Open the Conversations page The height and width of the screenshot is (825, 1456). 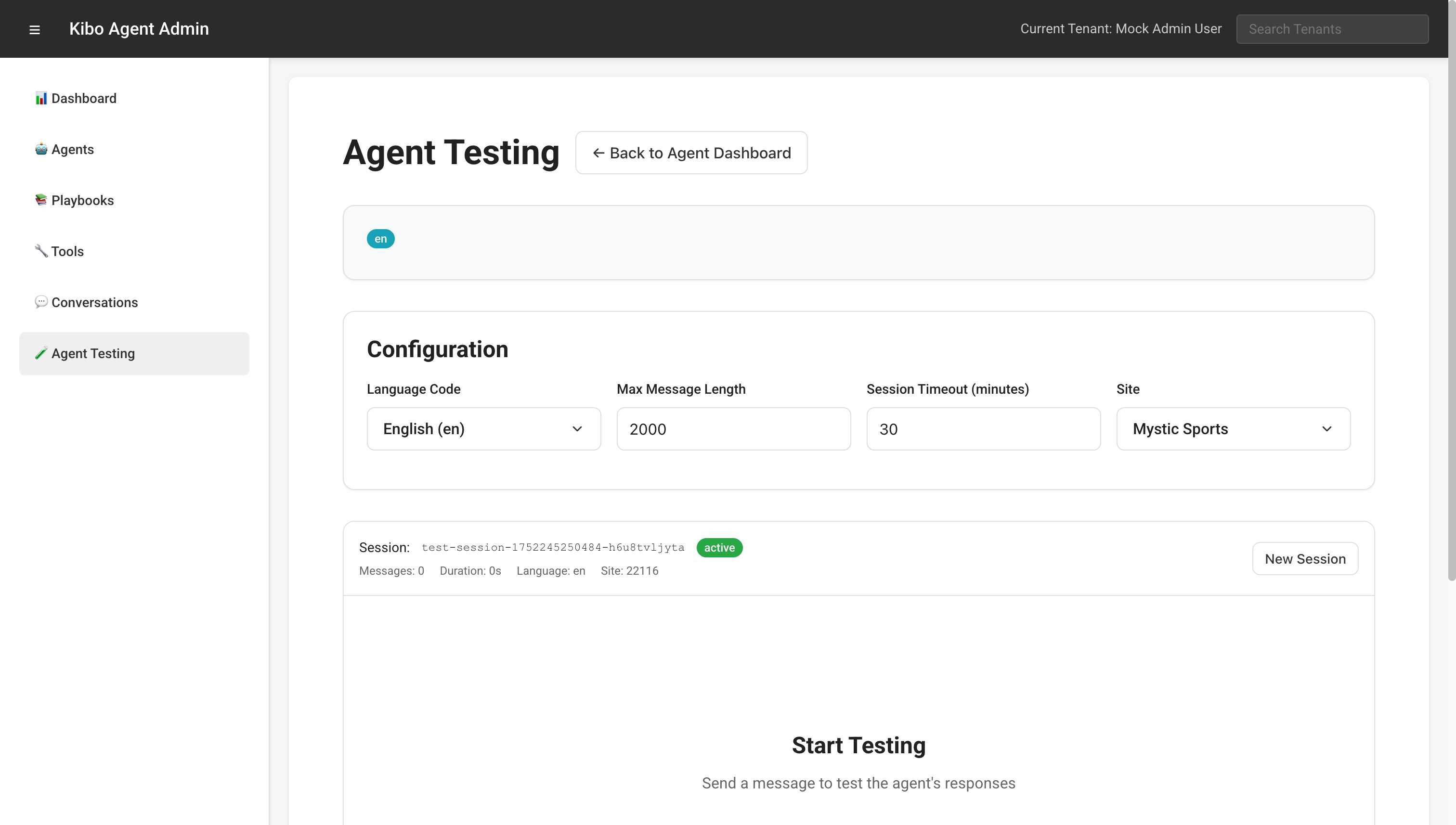(x=134, y=303)
